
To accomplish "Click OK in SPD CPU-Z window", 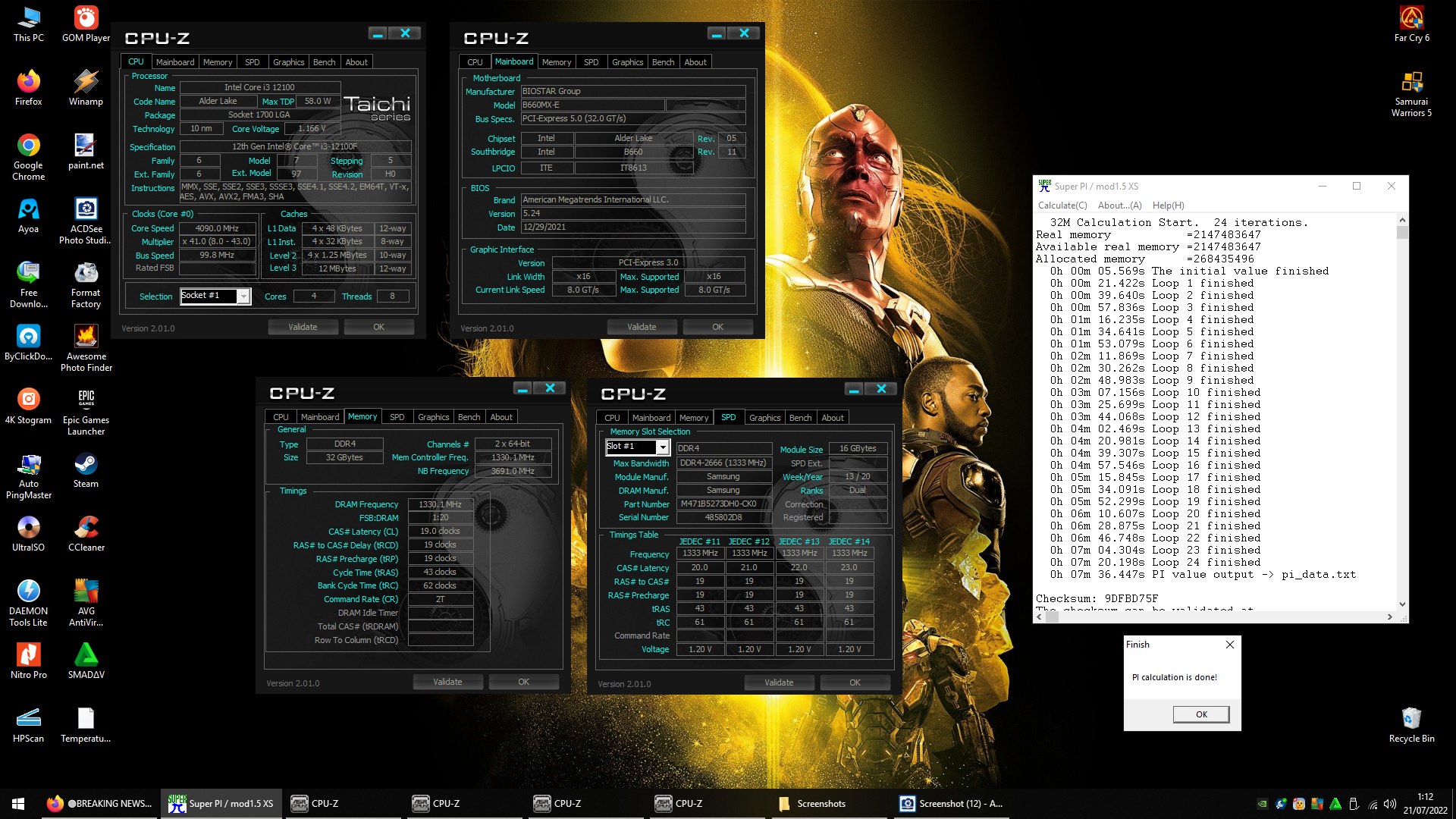I will pos(855,682).
